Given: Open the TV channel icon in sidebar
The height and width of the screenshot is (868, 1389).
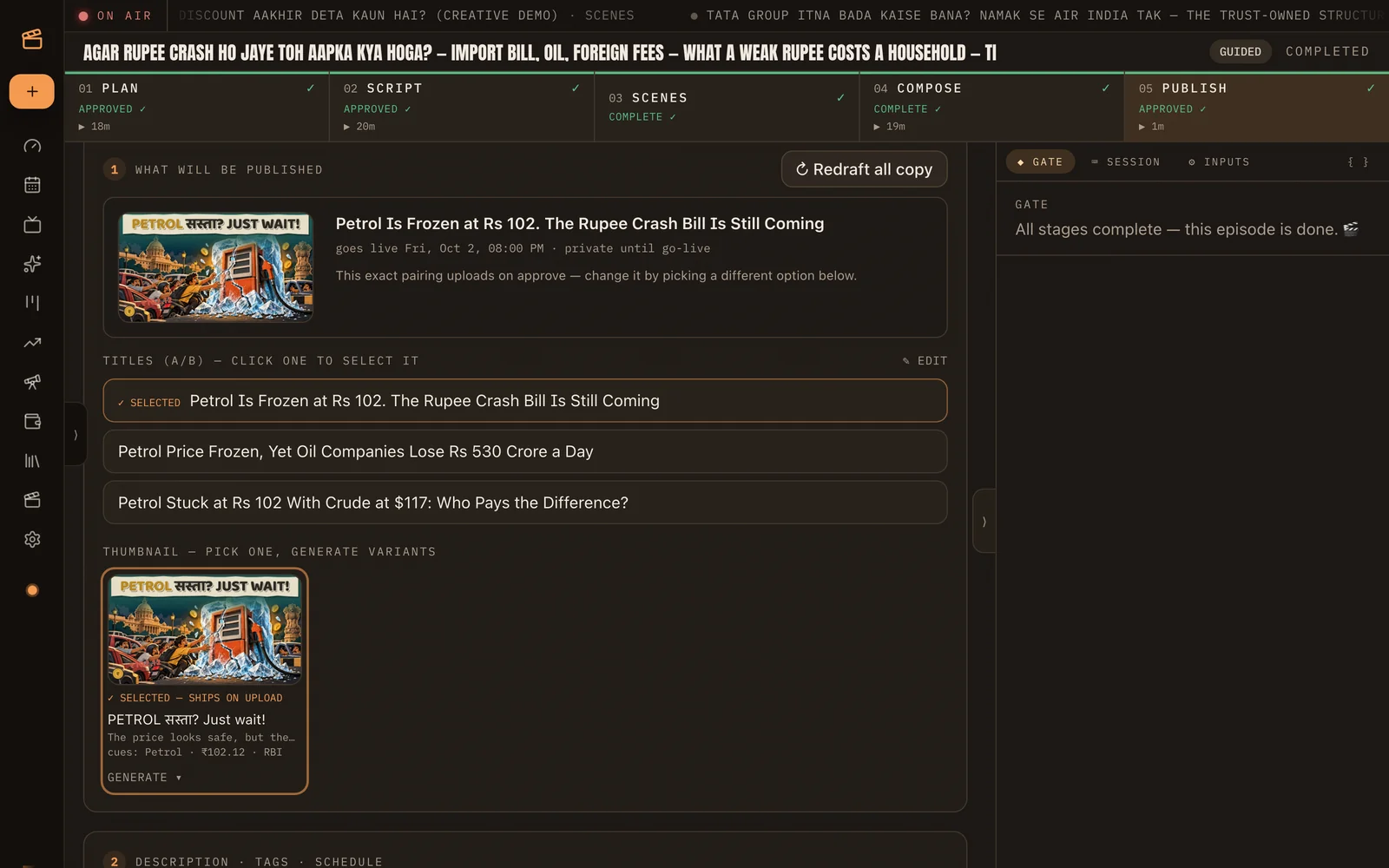Looking at the screenshot, I should [32, 225].
